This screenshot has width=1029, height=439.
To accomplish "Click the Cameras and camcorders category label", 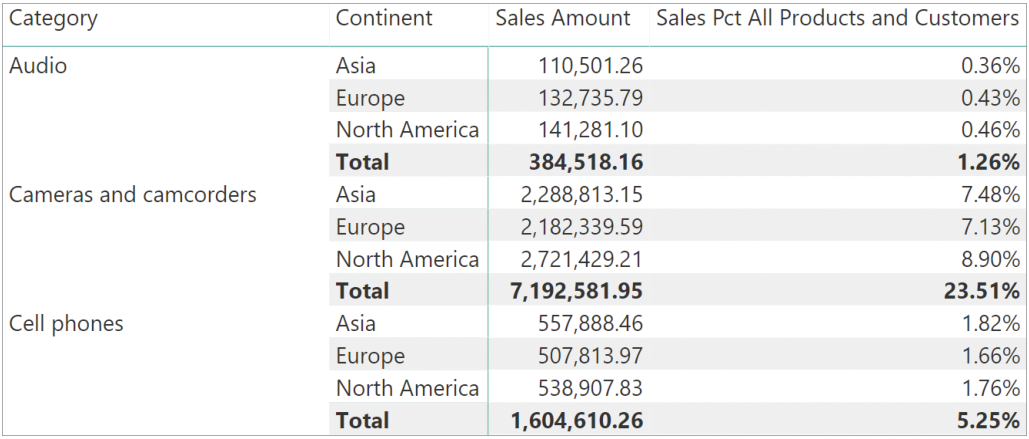I will pos(133,194).
